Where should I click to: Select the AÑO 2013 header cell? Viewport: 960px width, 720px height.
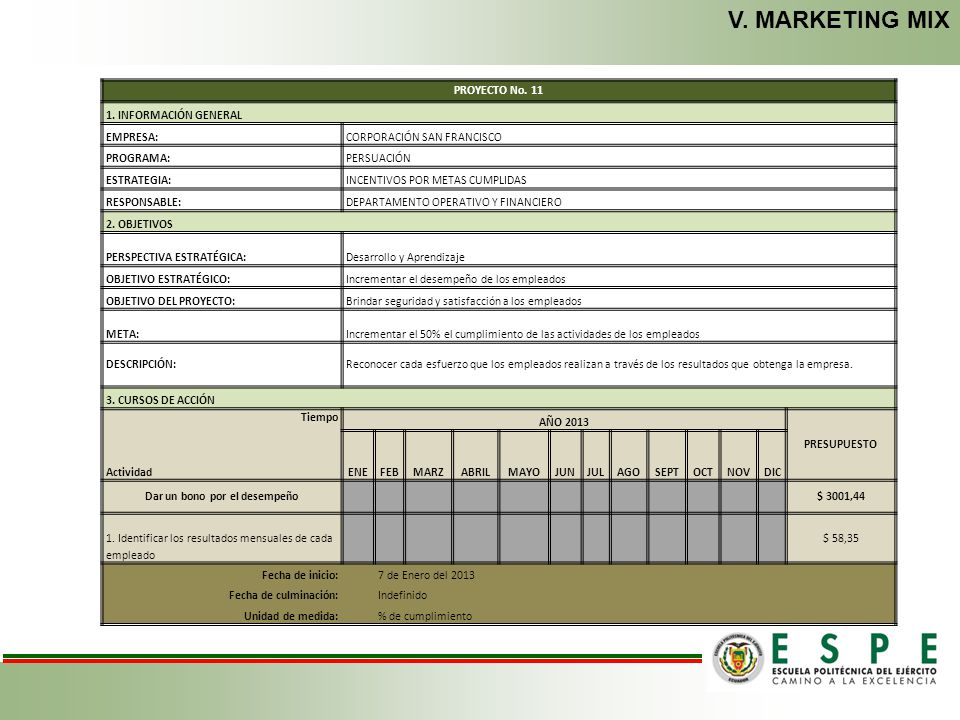coord(564,421)
